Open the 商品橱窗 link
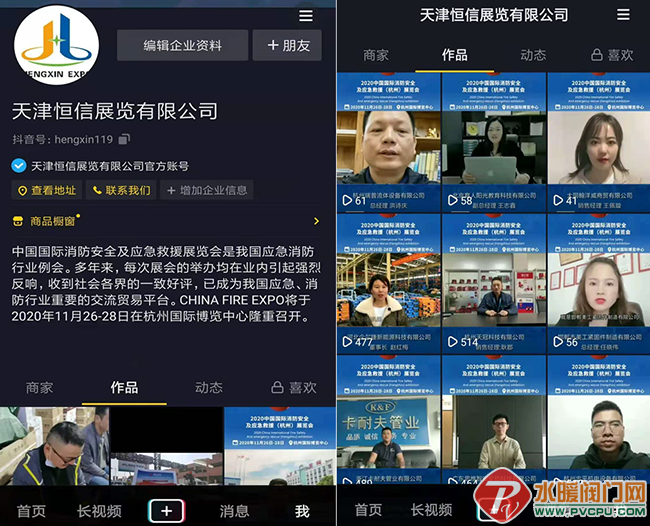Image resolution: width=650 pixels, height=526 pixels. coord(52,221)
